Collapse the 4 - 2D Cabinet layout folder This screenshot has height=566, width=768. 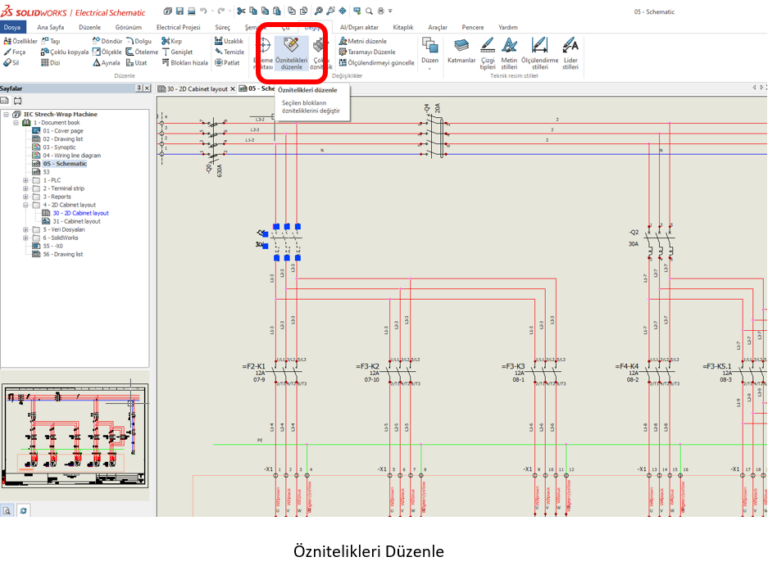coord(26,205)
